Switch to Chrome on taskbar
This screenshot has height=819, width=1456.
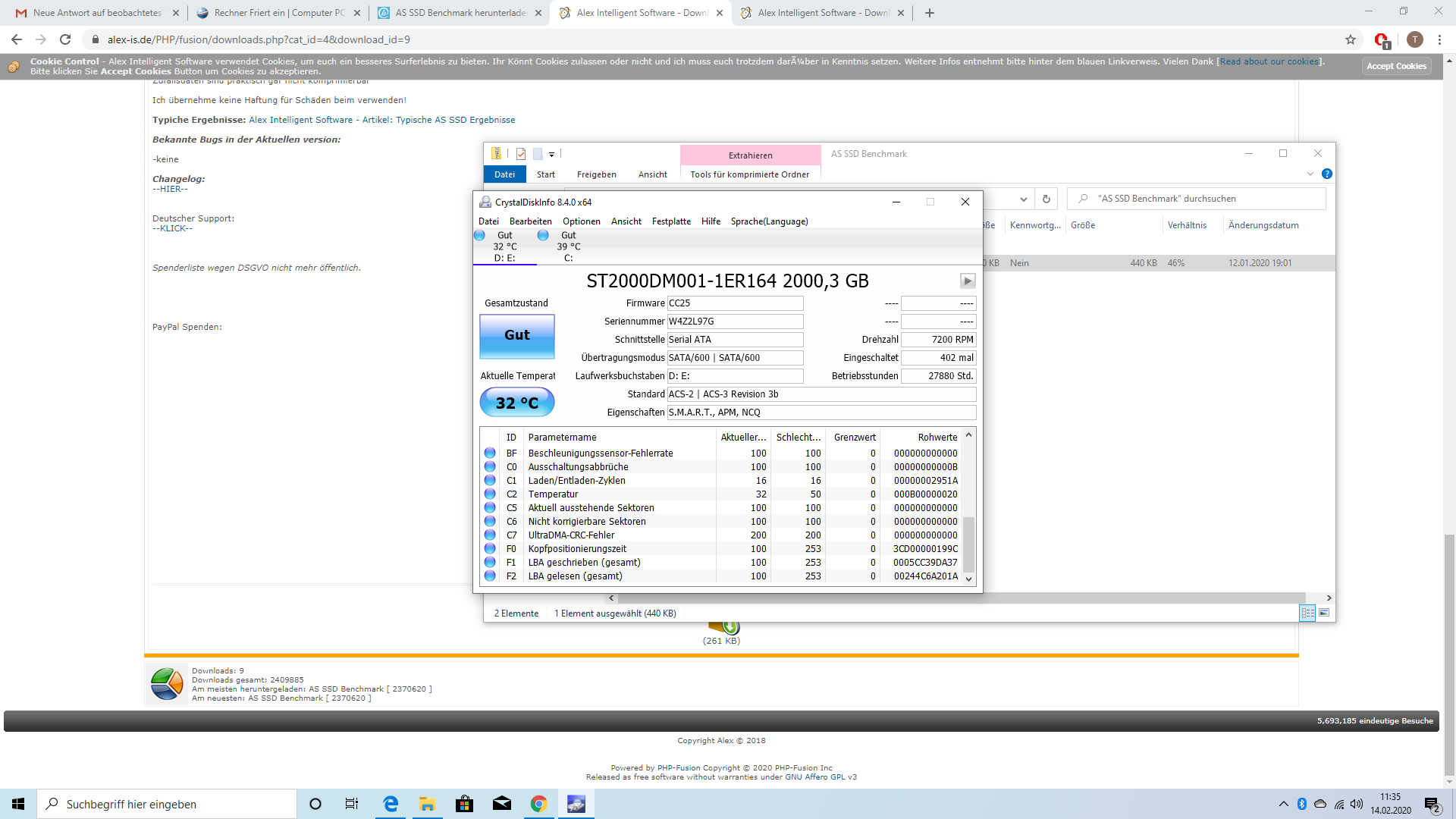tap(539, 804)
